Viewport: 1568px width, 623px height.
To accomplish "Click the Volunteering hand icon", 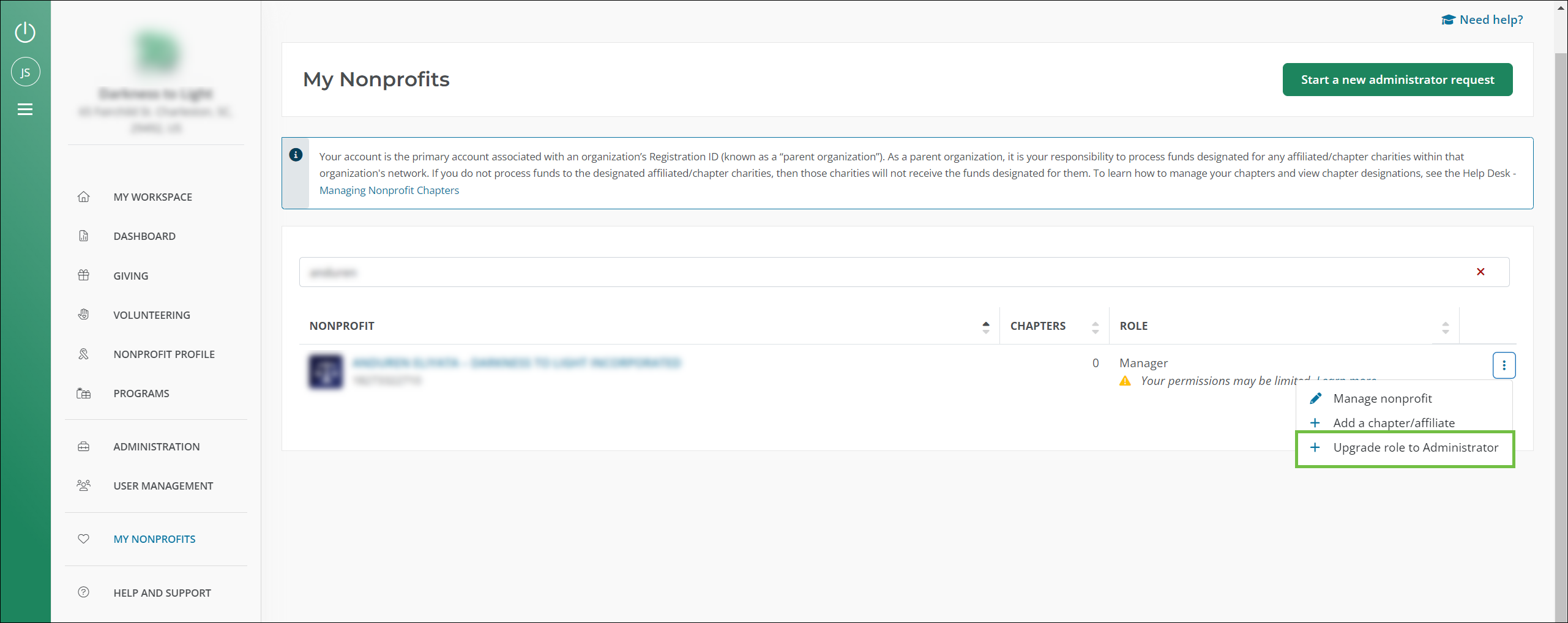I will click(x=84, y=315).
